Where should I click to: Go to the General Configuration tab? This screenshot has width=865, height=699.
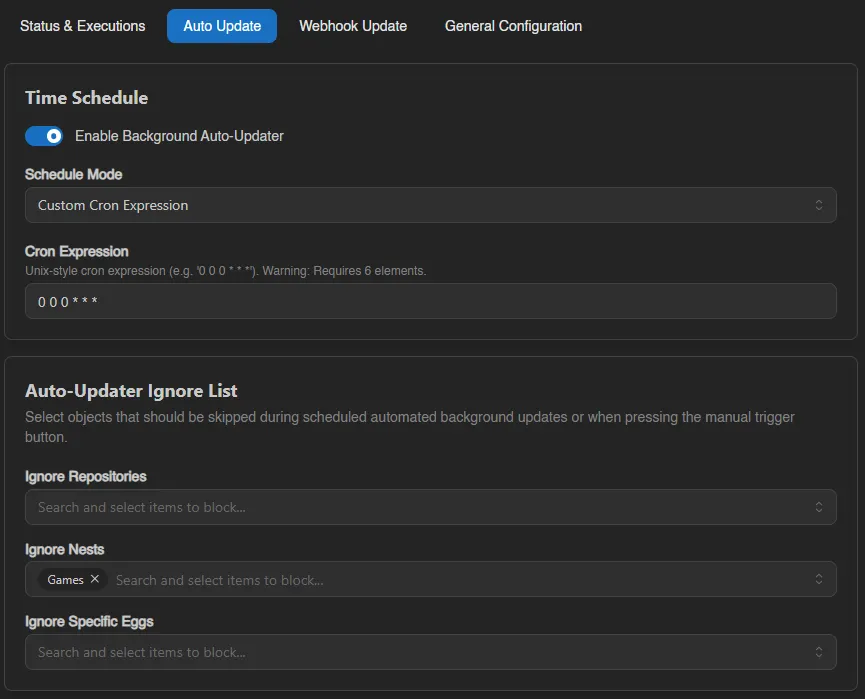513,26
